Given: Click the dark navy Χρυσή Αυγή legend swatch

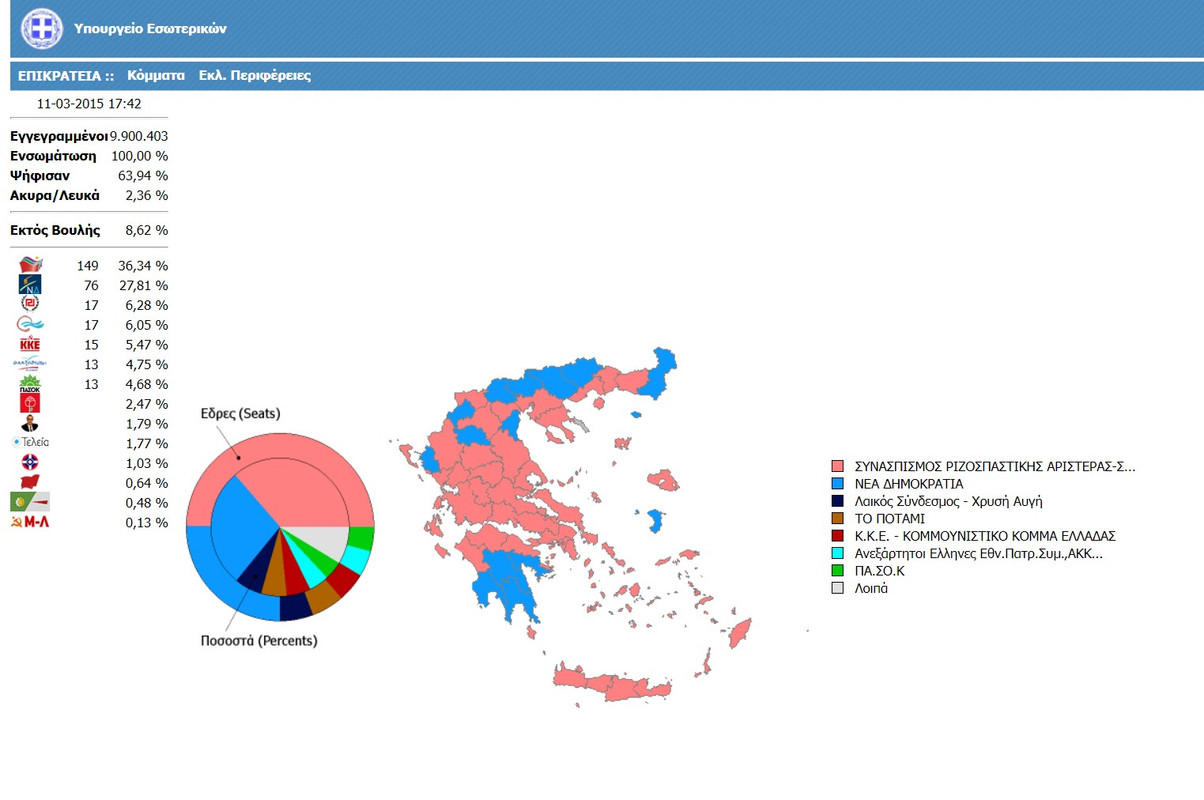Looking at the screenshot, I should click(838, 502).
